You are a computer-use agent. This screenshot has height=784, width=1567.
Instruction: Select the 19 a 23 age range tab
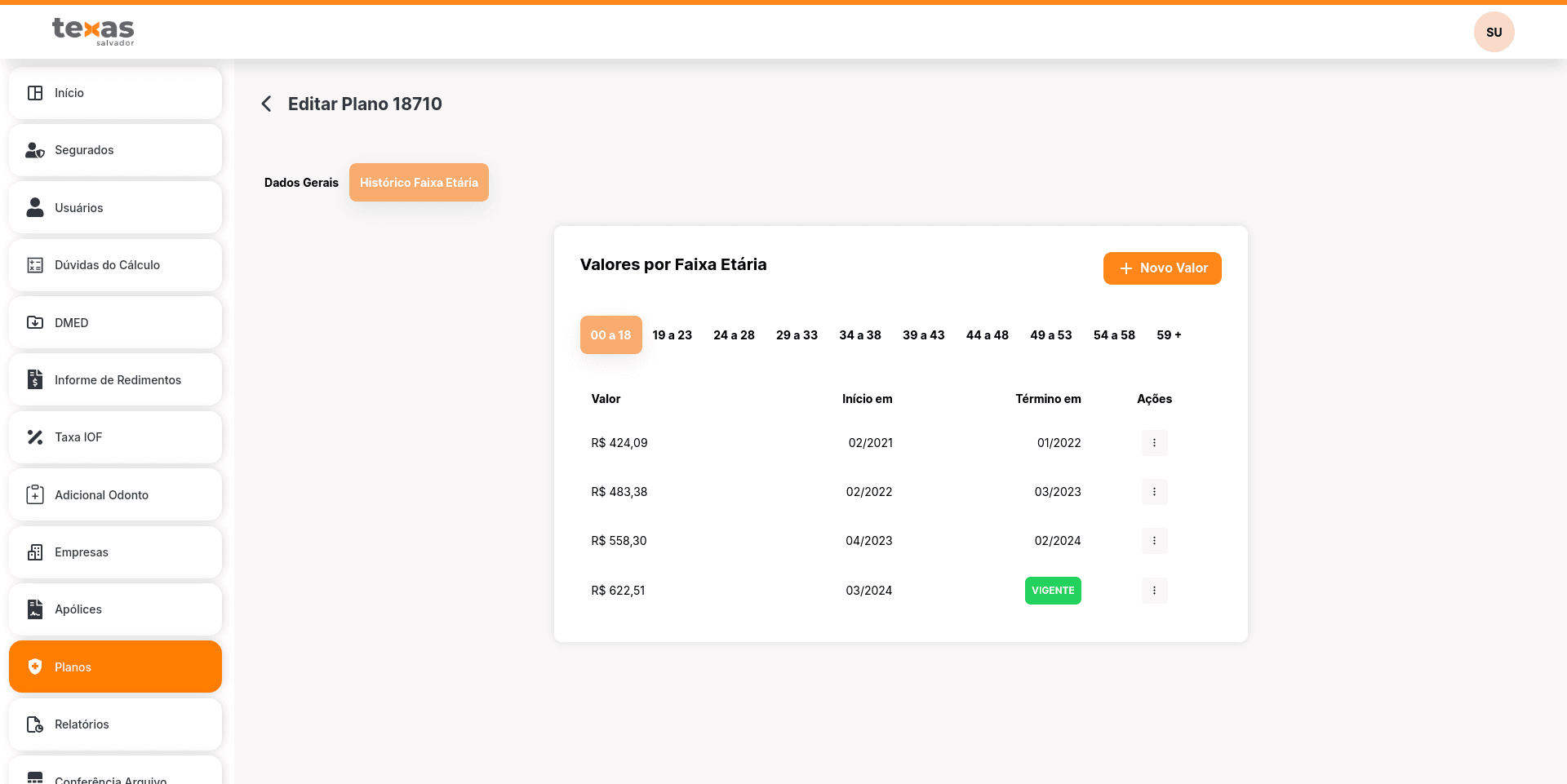click(x=672, y=335)
